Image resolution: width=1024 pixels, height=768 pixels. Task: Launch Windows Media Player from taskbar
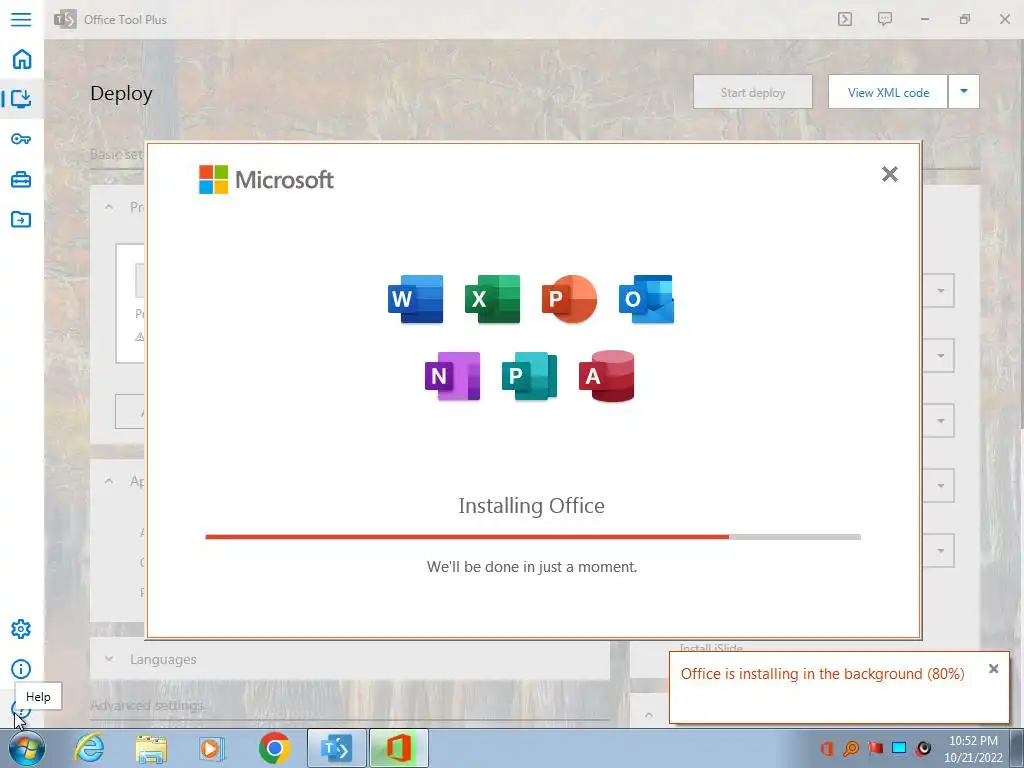coord(212,748)
